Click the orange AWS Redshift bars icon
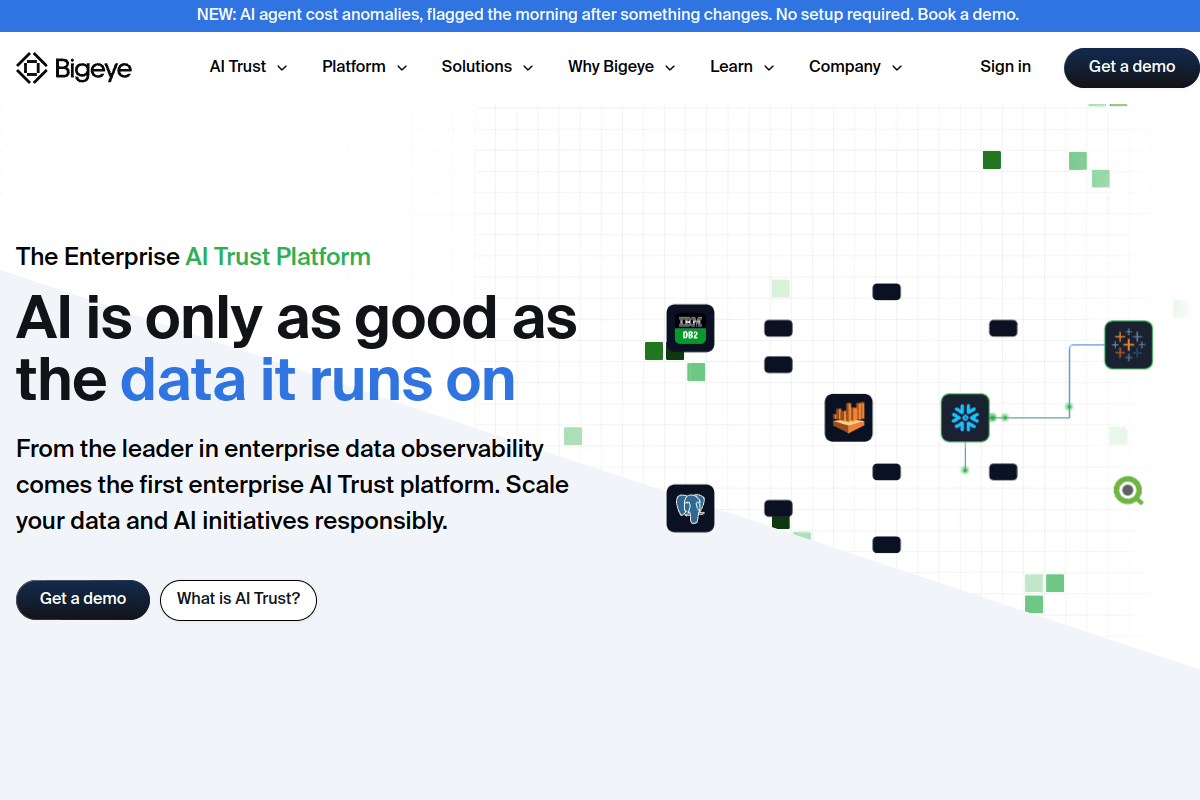The height and width of the screenshot is (800, 1200). (x=849, y=418)
